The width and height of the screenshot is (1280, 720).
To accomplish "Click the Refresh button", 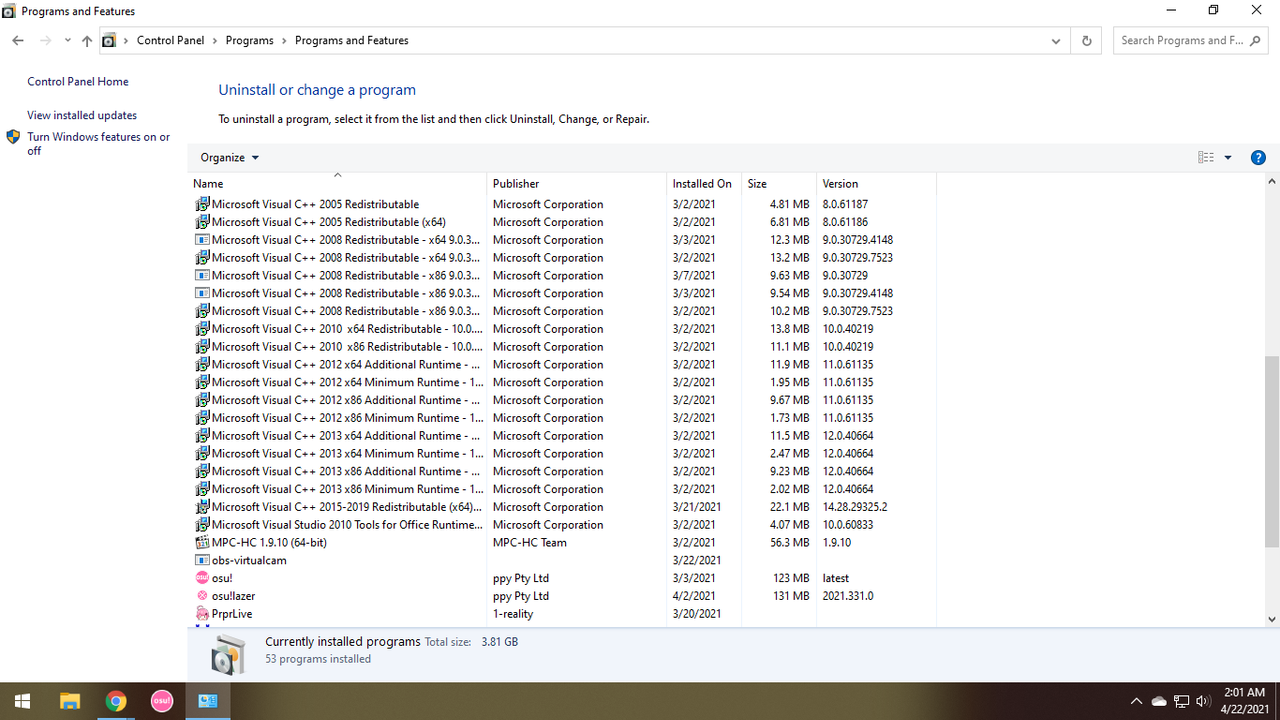I will 1086,41.
